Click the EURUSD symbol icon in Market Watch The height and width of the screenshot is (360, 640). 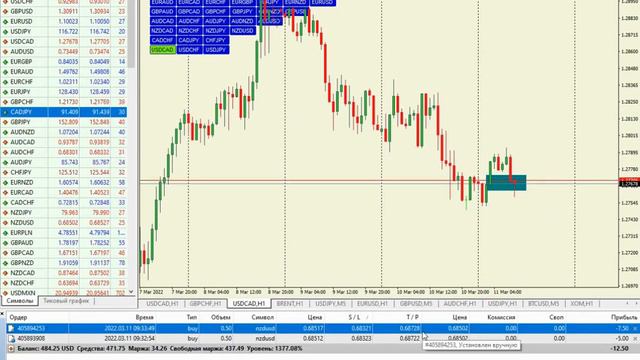(x=5, y=21)
